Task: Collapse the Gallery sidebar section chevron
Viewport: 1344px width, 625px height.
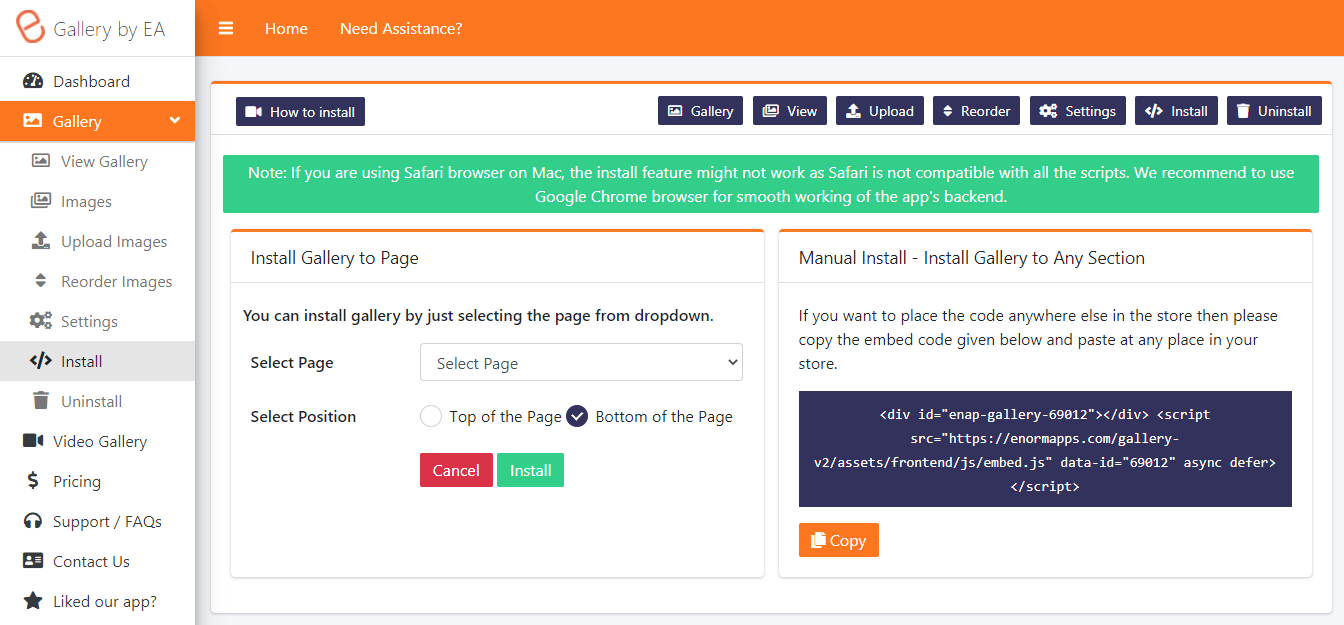Action: [x=175, y=121]
